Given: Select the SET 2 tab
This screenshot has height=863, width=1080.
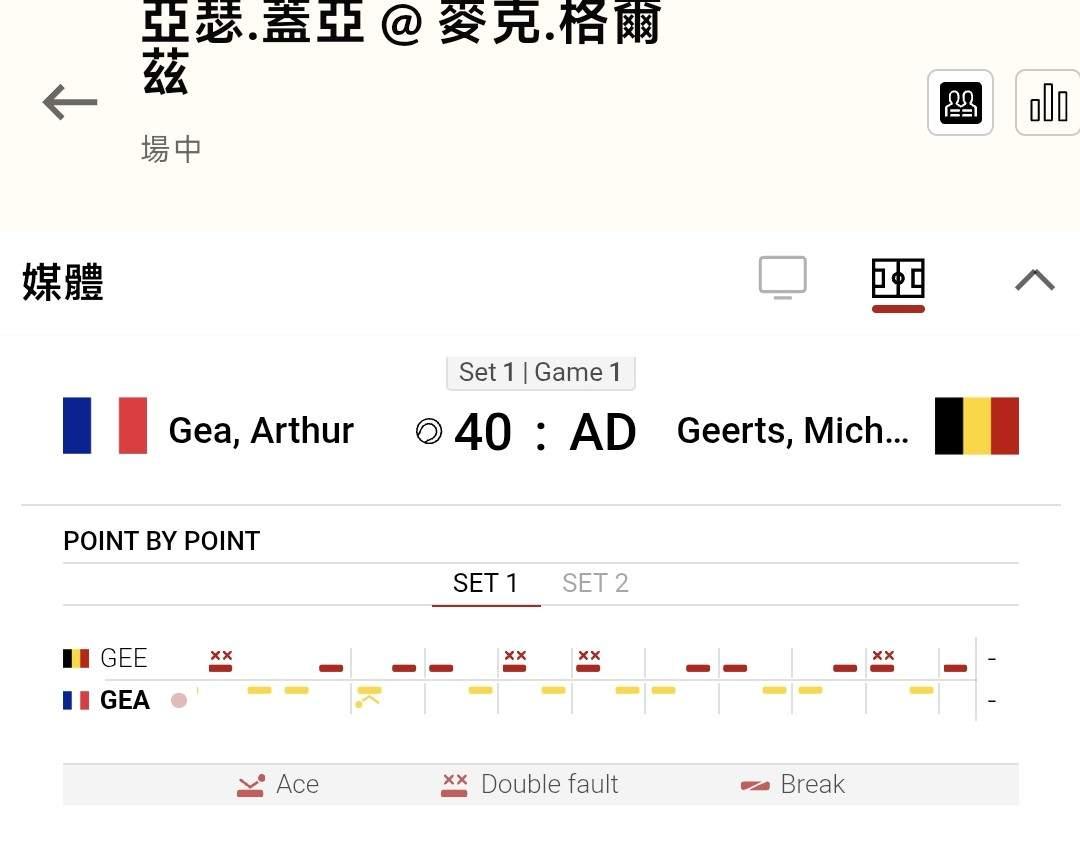Looking at the screenshot, I should tap(595, 583).
